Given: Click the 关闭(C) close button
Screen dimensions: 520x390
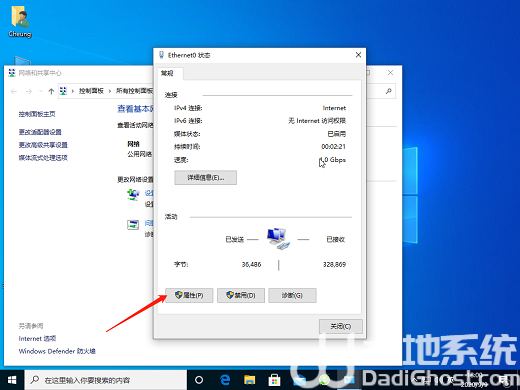Looking at the screenshot, I should [x=341, y=326].
